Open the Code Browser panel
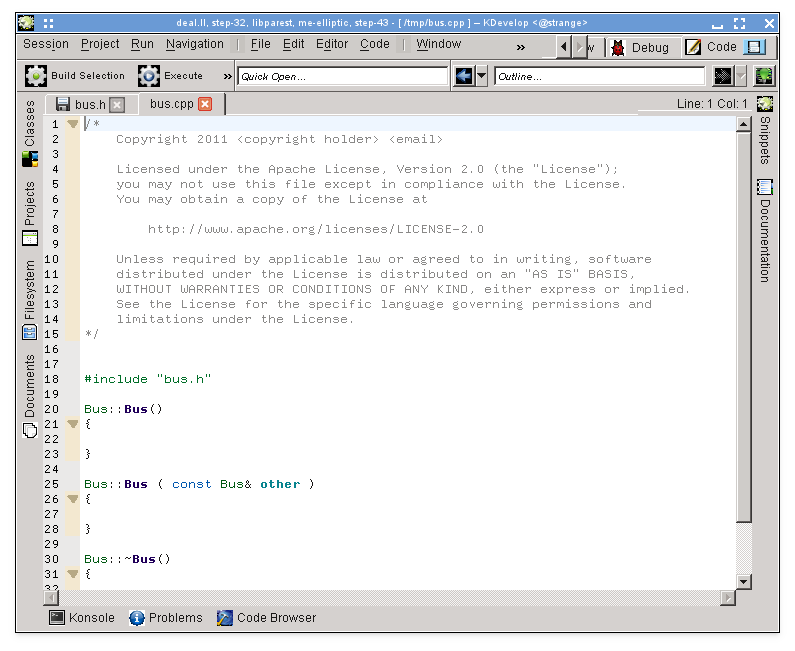Image resolution: width=795 pixels, height=651 pixels. 266,618
